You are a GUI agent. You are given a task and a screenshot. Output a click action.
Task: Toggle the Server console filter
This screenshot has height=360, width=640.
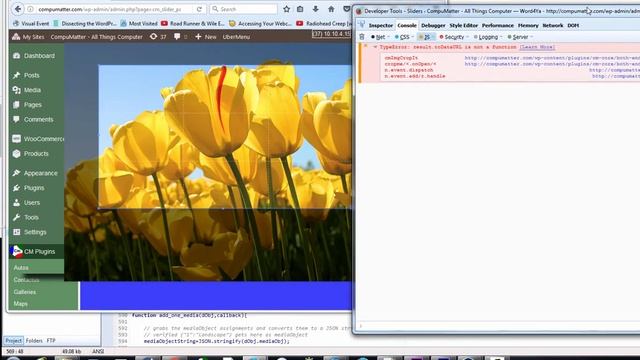(520, 37)
